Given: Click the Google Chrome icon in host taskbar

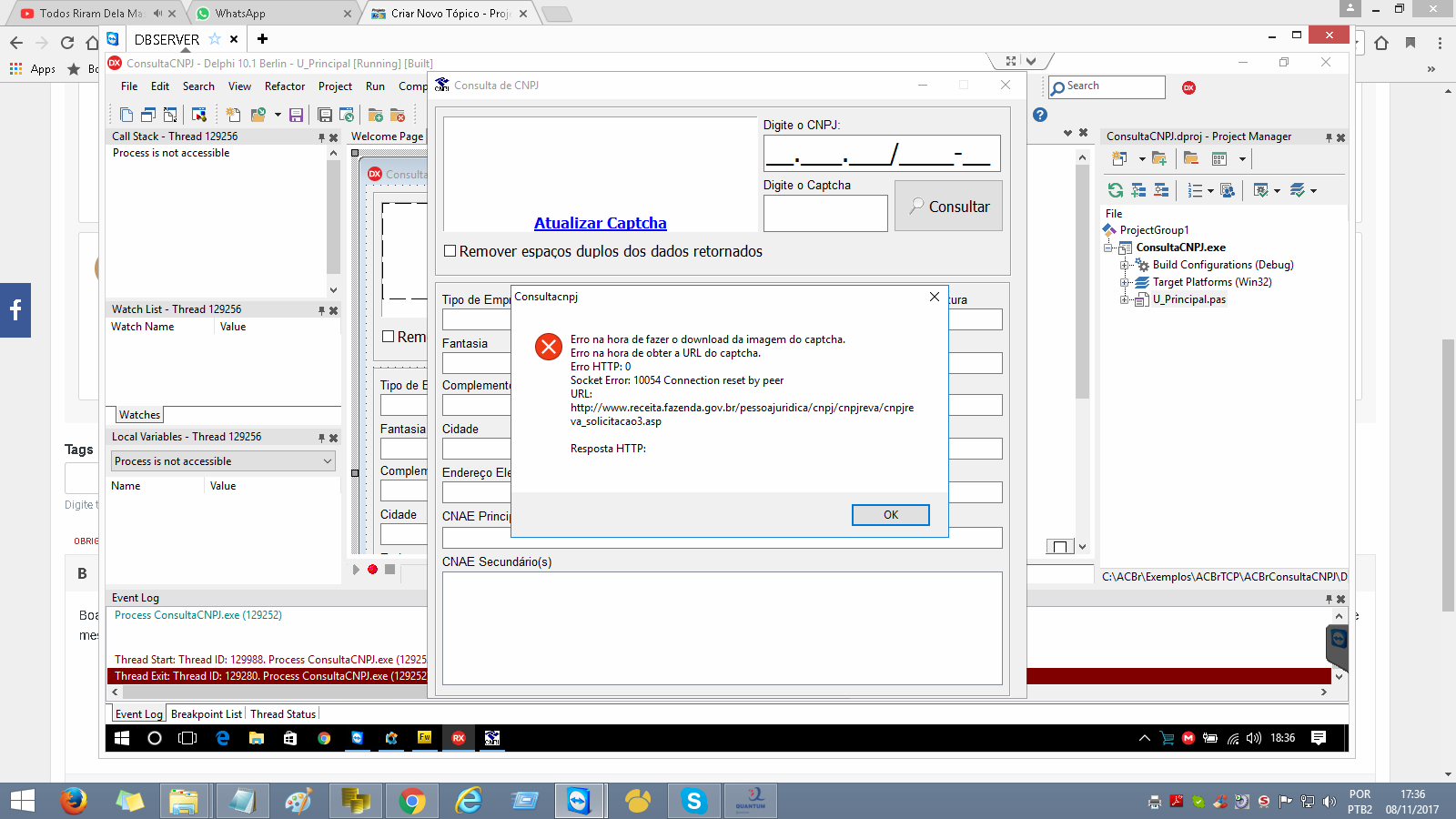Looking at the screenshot, I should 411,801.
